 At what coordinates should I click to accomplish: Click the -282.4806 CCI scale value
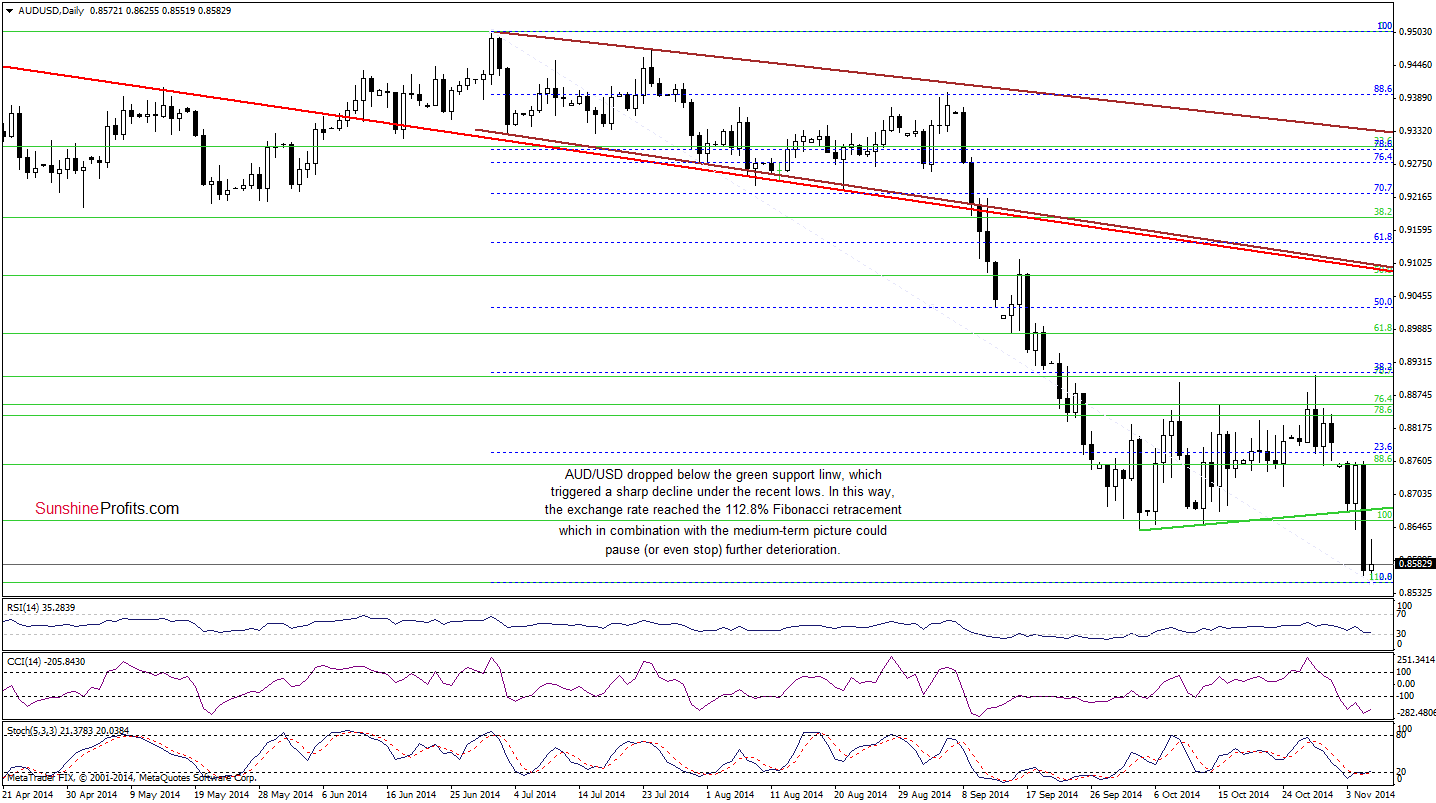1416,712
